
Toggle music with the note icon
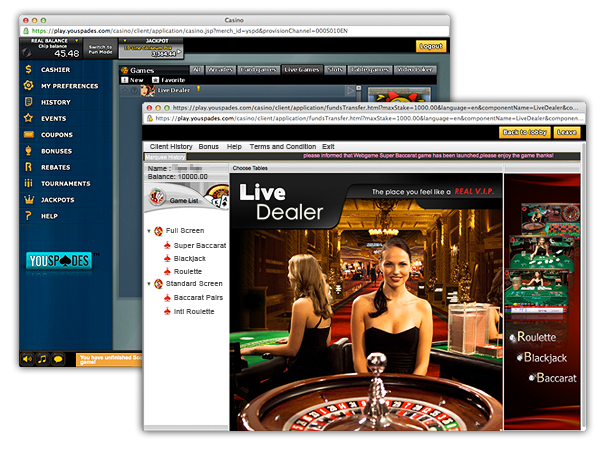(43, 359)
